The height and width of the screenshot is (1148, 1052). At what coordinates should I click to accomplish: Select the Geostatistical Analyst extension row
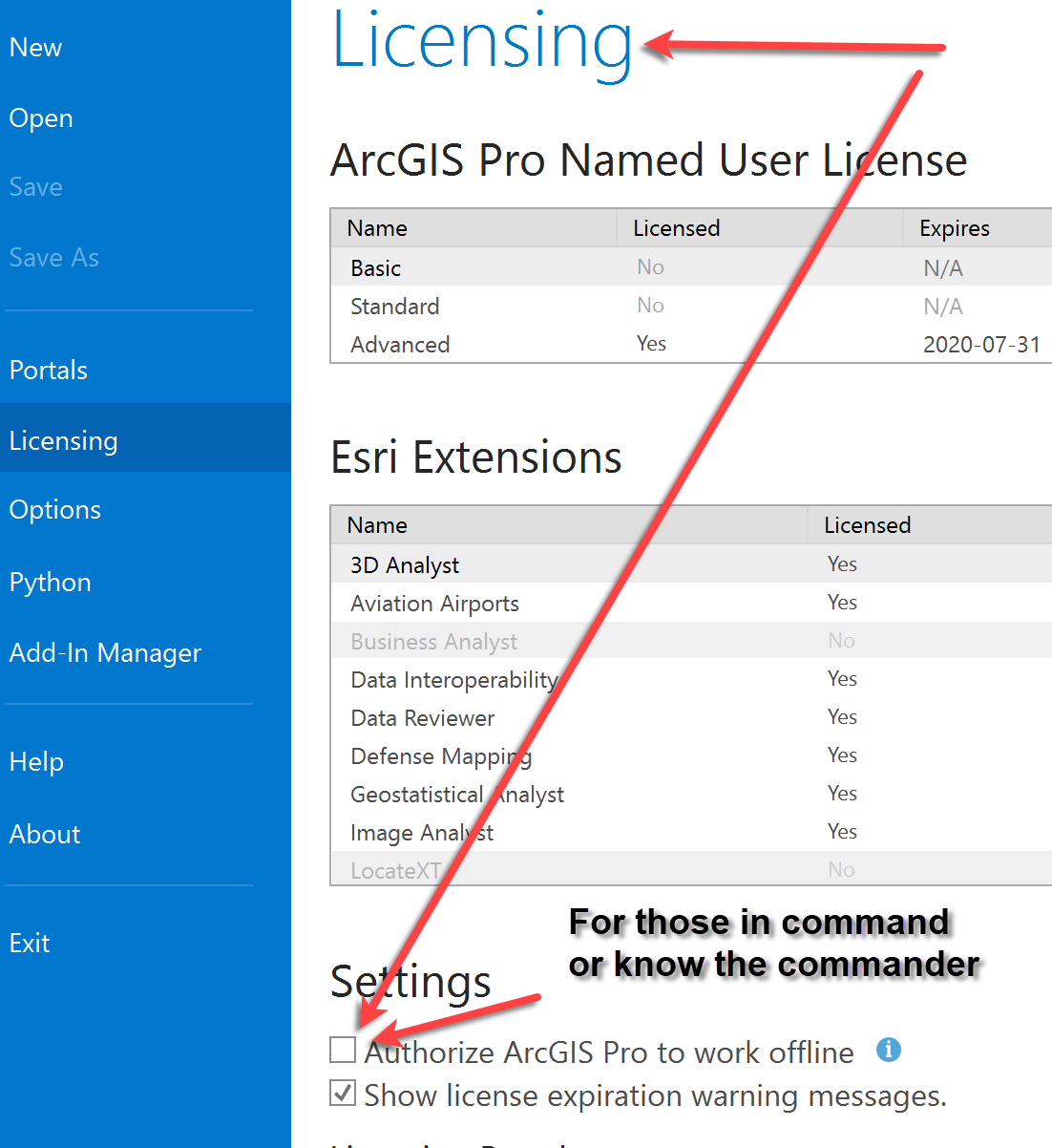691,794
